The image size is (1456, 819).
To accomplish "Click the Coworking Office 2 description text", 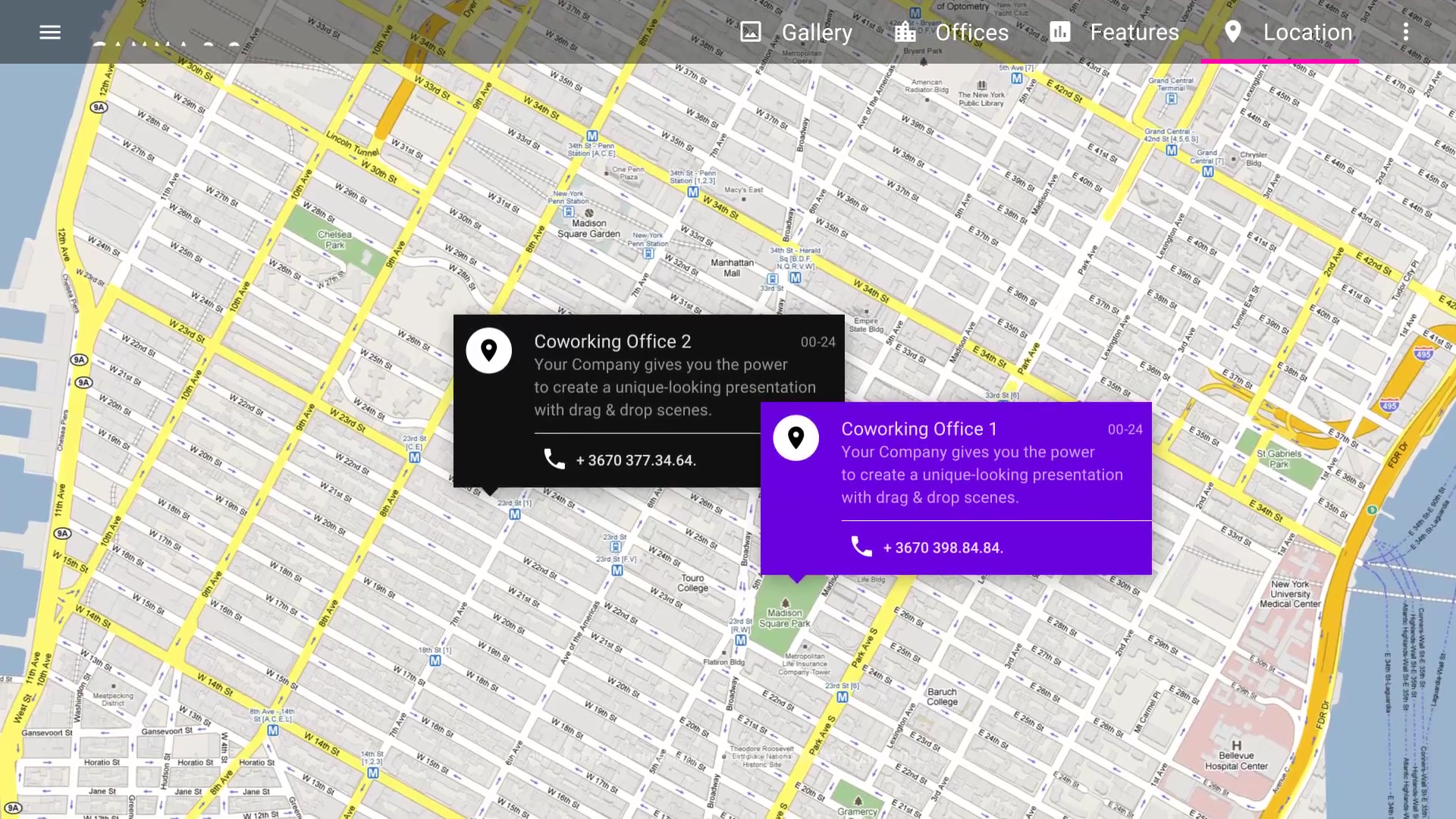I will coord(675,388).
